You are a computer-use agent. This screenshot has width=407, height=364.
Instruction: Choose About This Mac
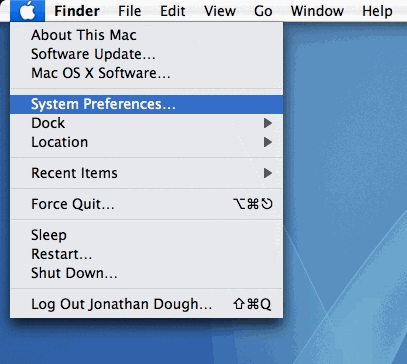point(147,35)
